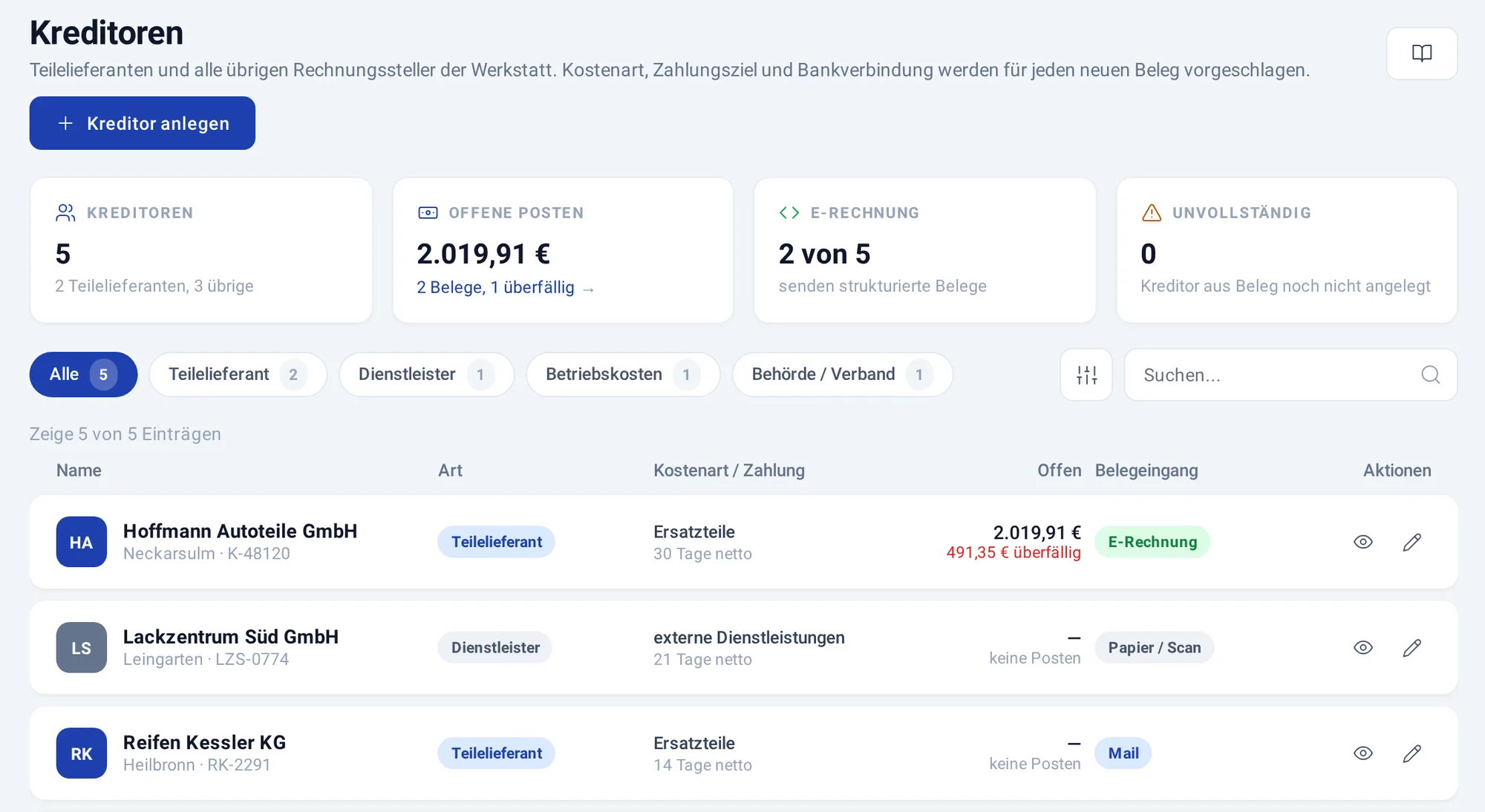Screen dimensions: 1485x812
Task: Click the RK avatar of Reifen Kessler
Action: tap(82, 753)
